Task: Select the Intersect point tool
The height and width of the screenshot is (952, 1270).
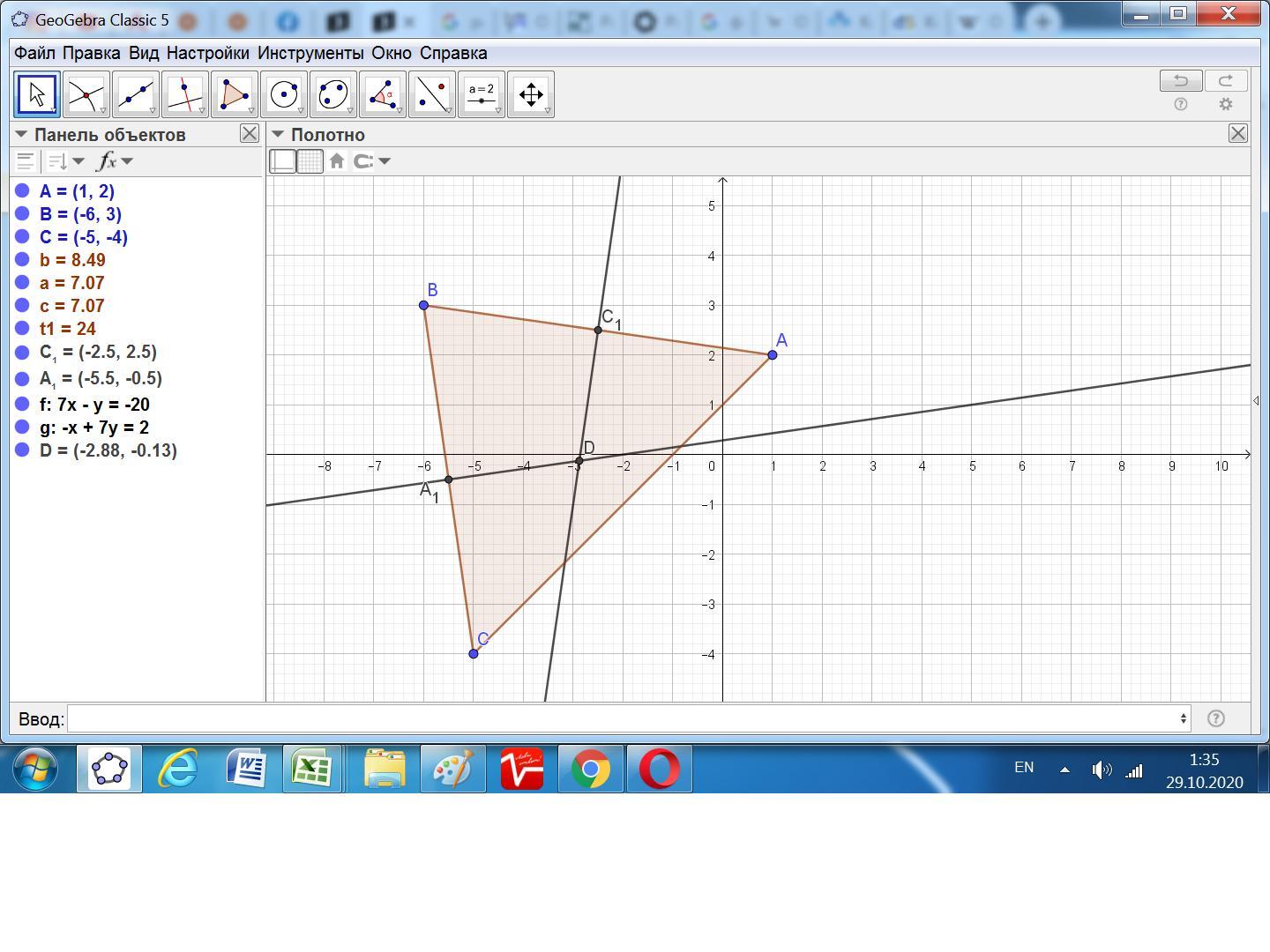Action: click(x=86, y=94)
